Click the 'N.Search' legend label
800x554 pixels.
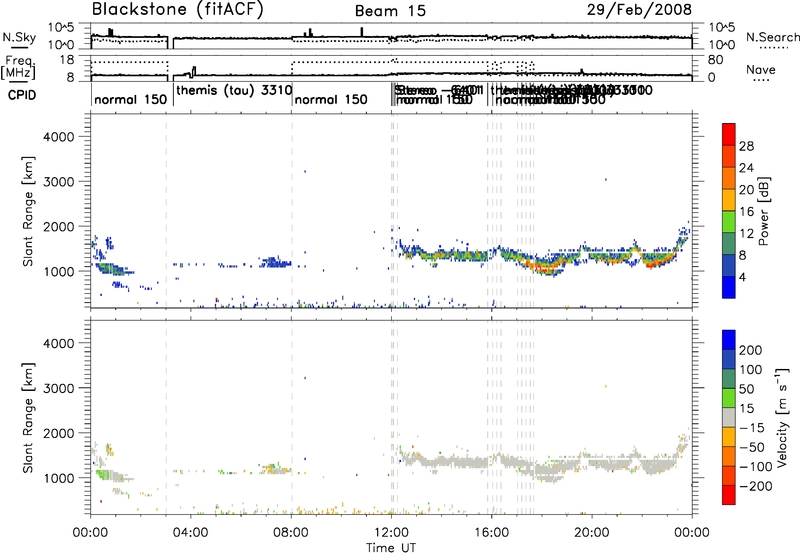(x=772, y=37)
